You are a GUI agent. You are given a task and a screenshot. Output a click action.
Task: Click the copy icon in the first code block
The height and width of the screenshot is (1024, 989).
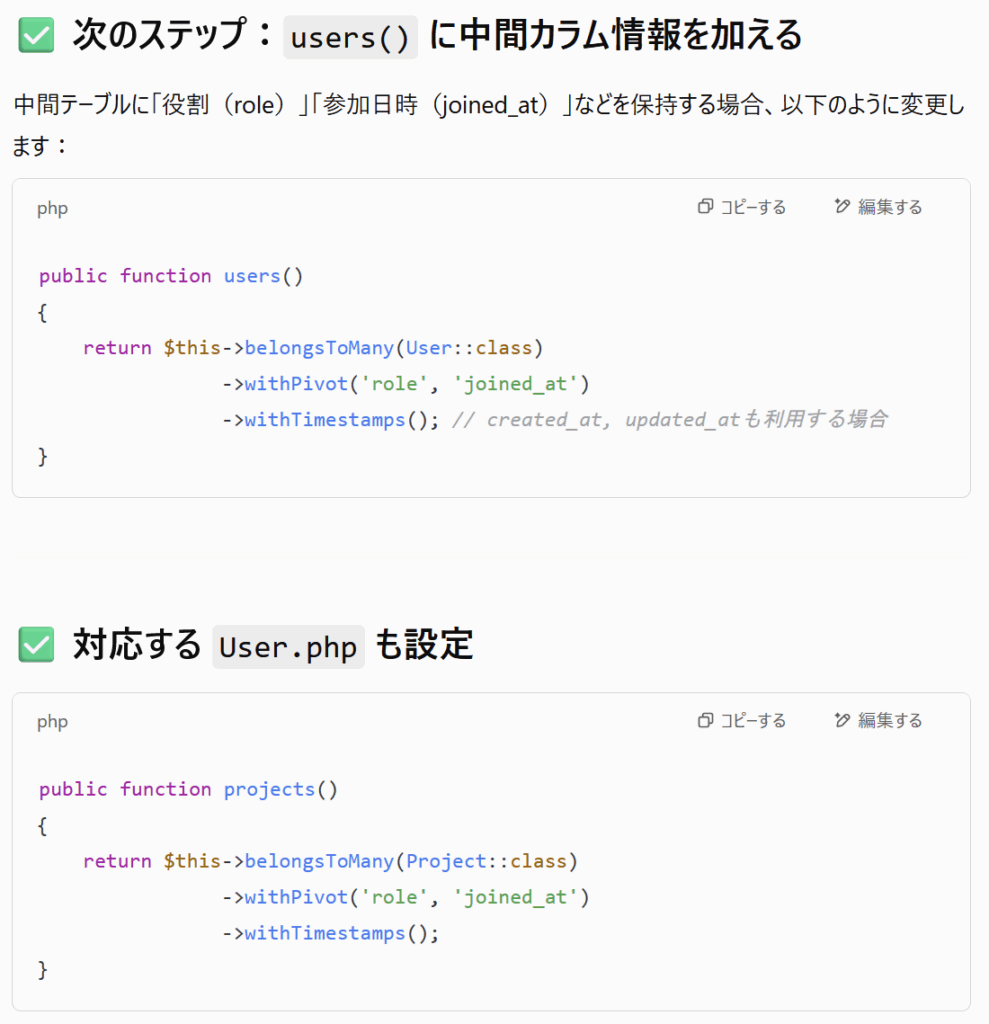(x=705, y=206)
